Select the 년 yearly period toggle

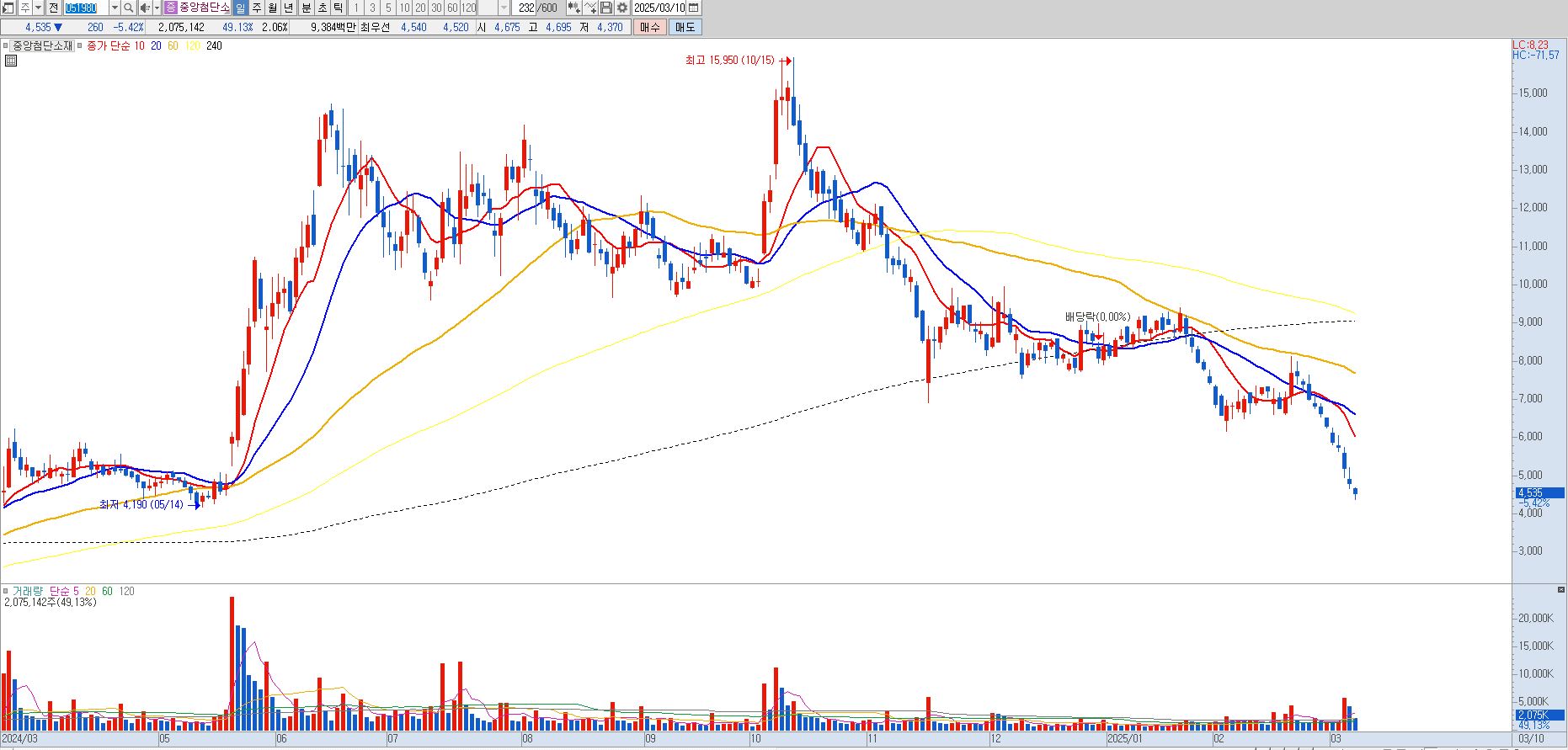tap(288, 8)
